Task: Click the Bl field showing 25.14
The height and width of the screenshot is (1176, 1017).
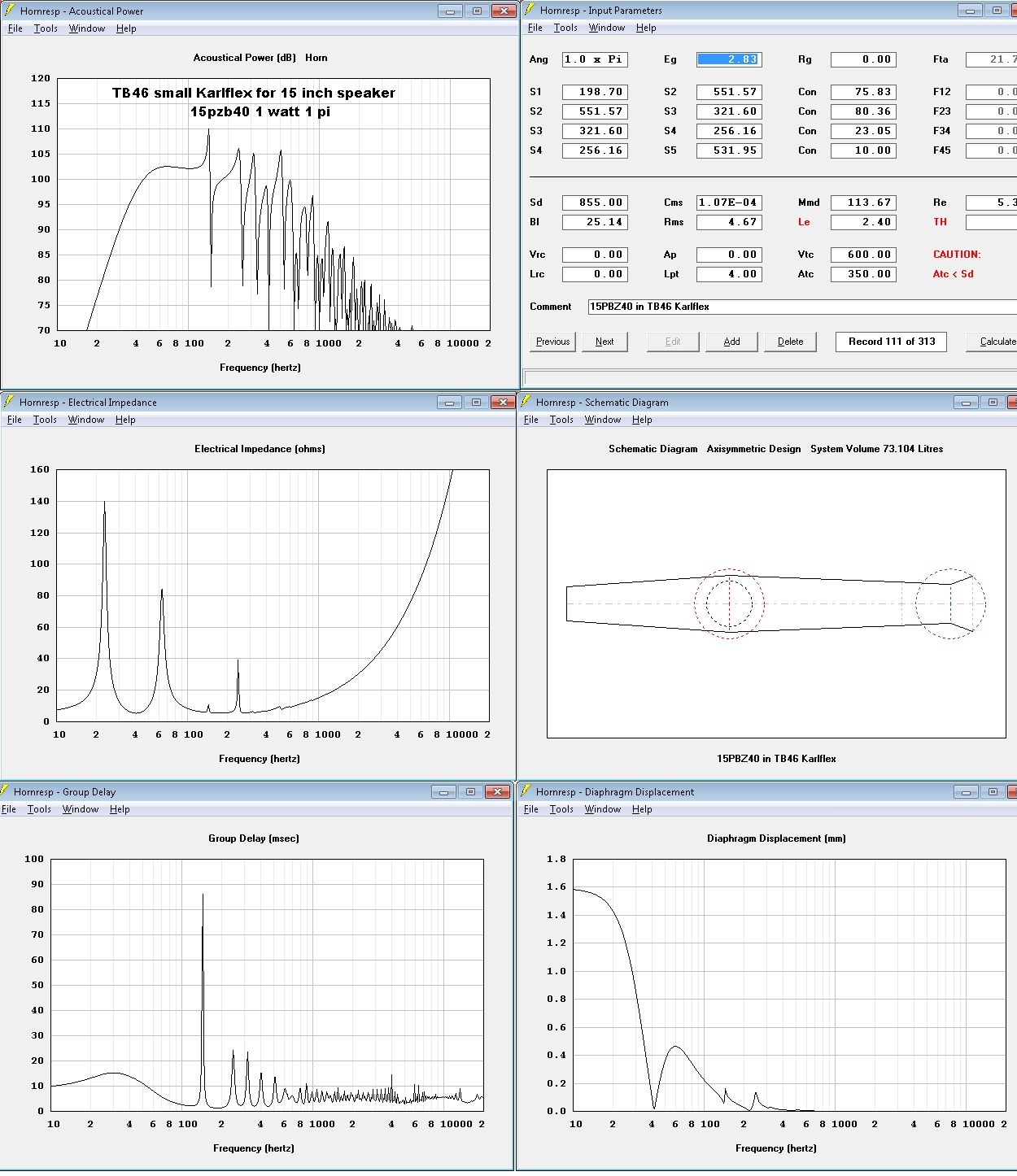Action: click(595, 222)
